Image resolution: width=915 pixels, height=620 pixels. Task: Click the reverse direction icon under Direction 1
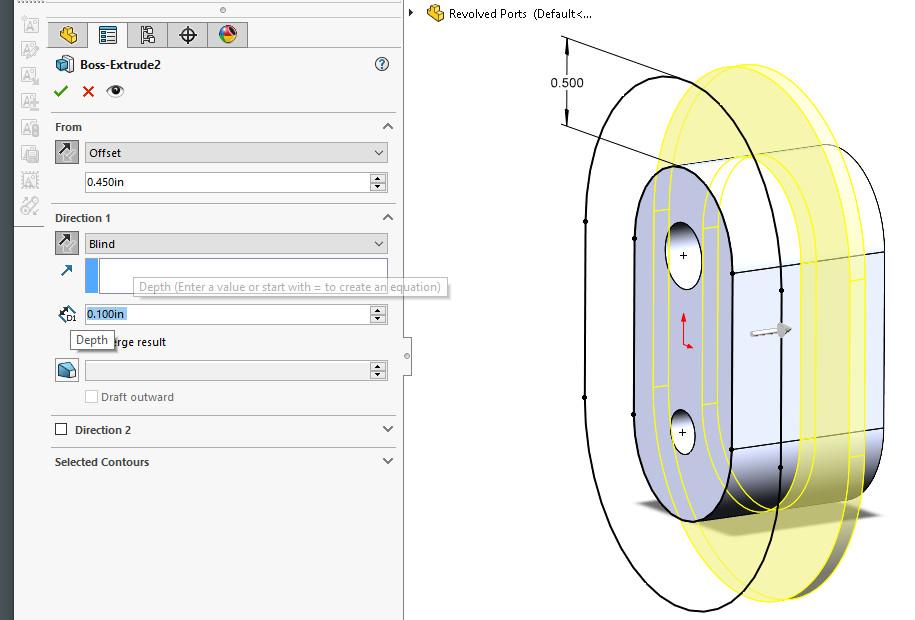click(65, 243)
